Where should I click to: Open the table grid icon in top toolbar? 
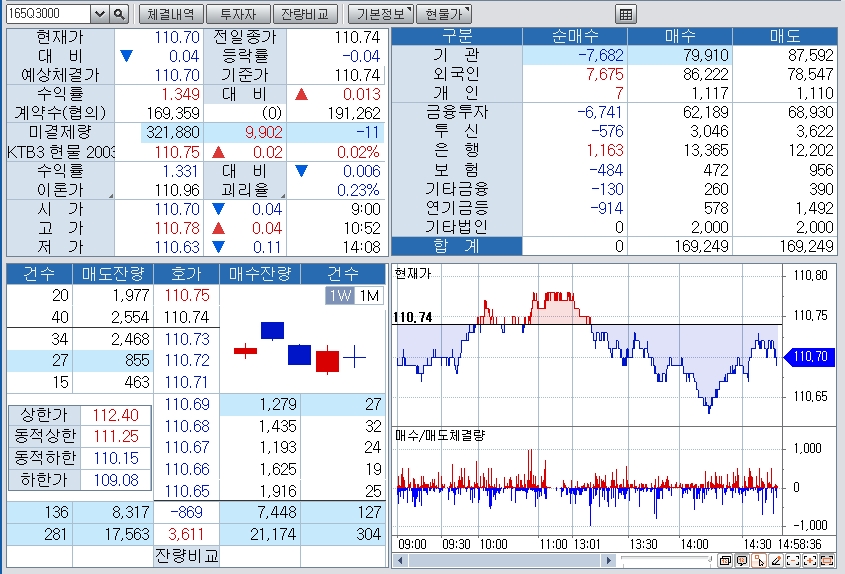click(626, 15)
